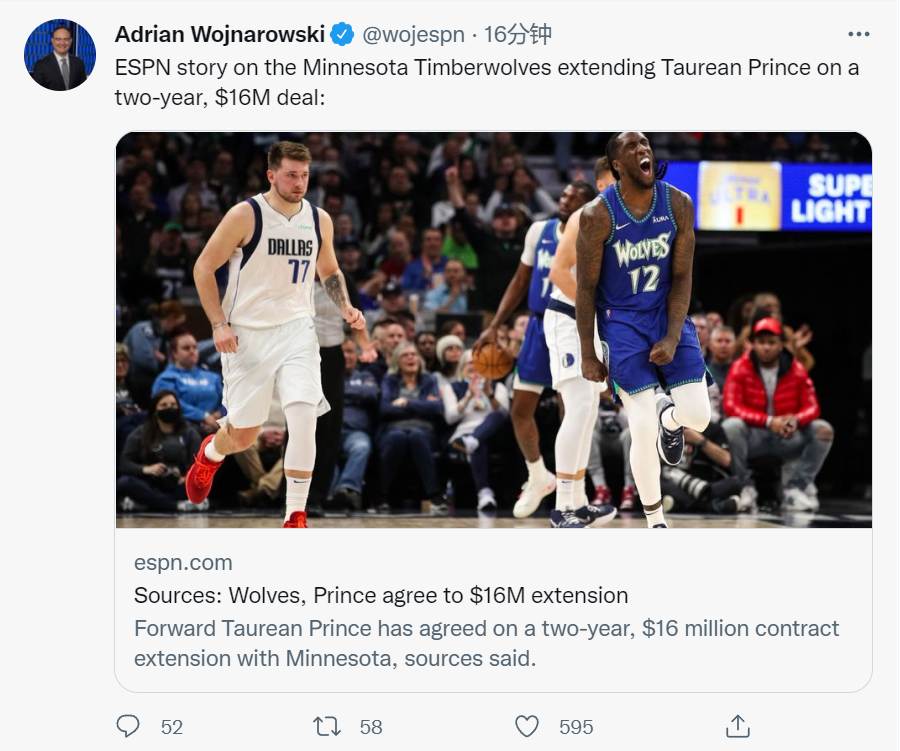Image resolution: width=900 pixels, height=751 pixels.
Task: Click the retweet arrows icon
Action: tap(327, 726)
